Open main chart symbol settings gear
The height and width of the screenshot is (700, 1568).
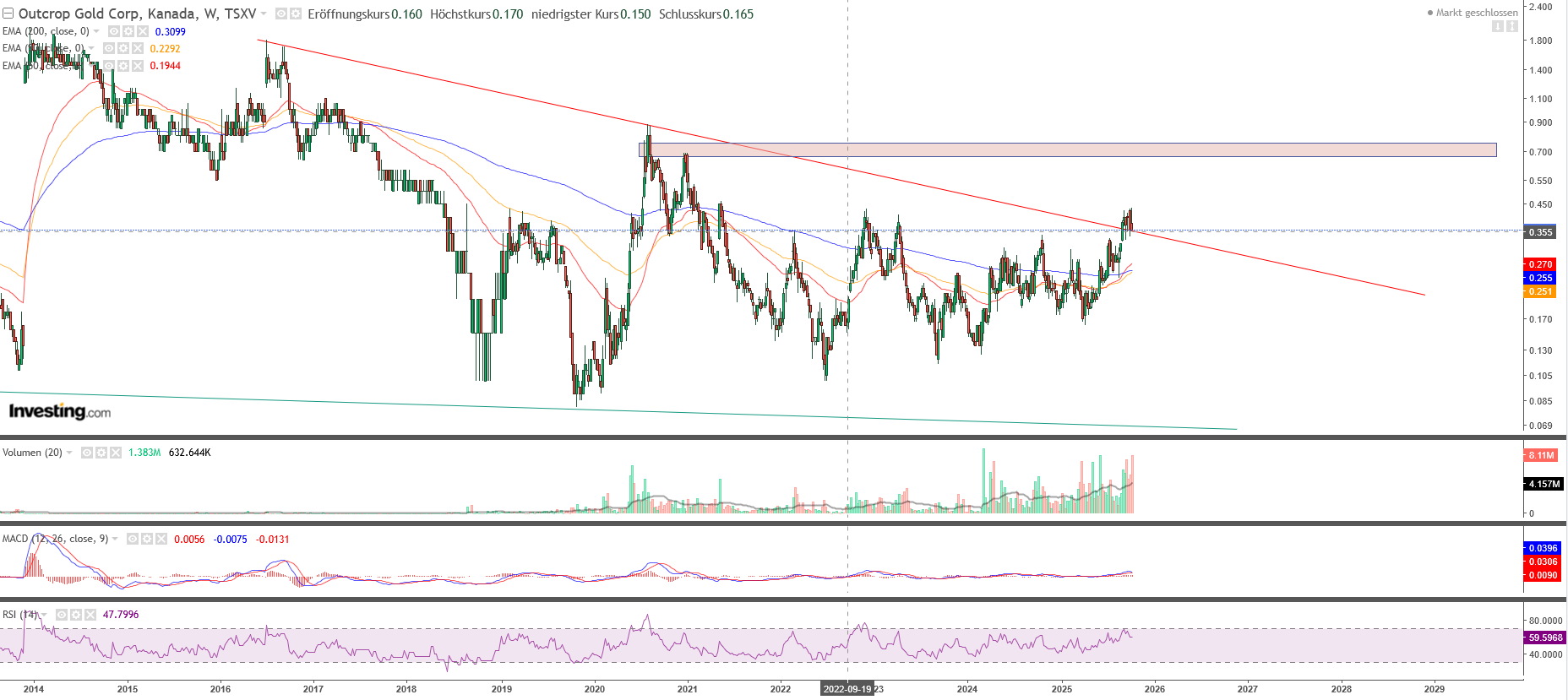coord(296,14)
